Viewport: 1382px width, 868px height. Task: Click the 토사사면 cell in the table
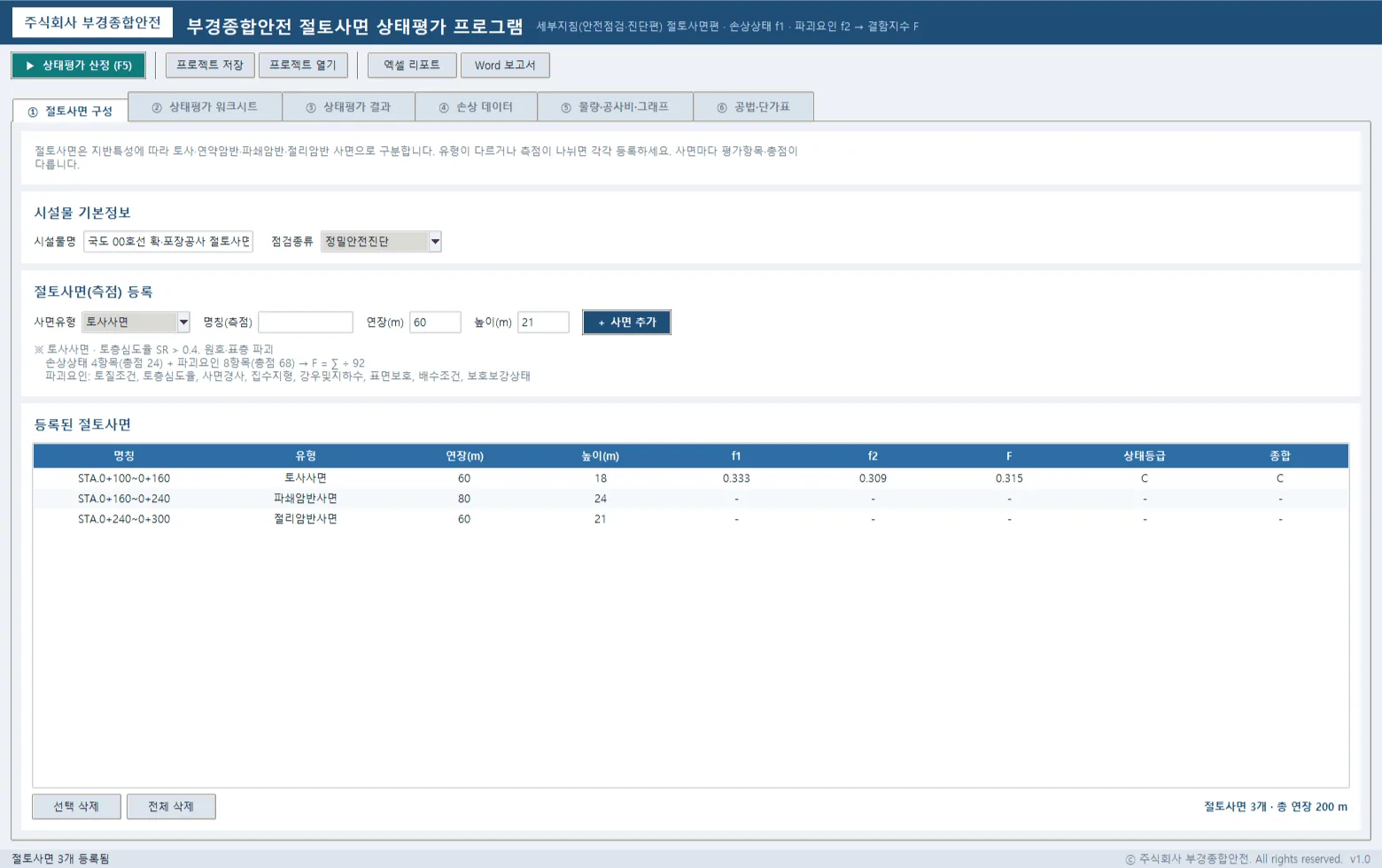(306, 478)
